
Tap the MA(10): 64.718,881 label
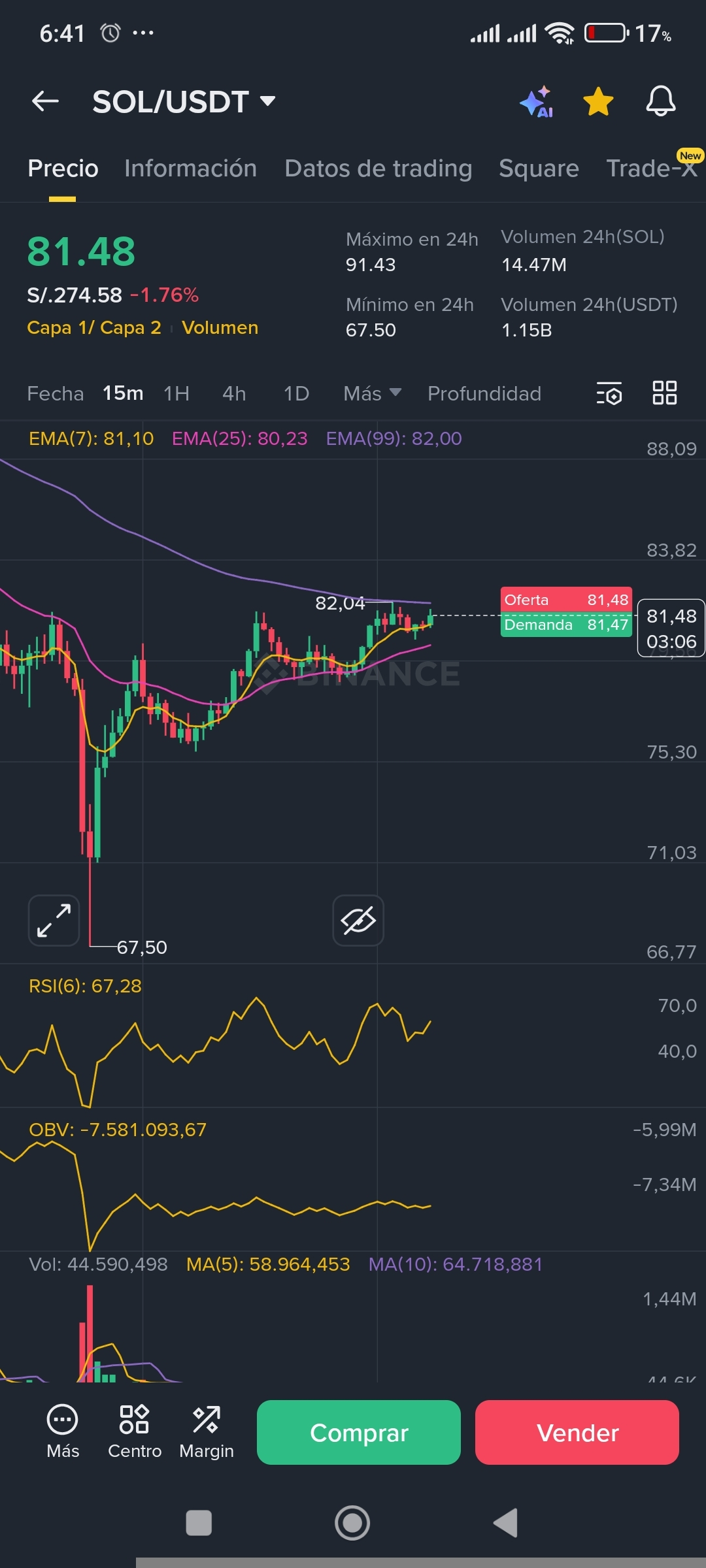[456, 1264]
